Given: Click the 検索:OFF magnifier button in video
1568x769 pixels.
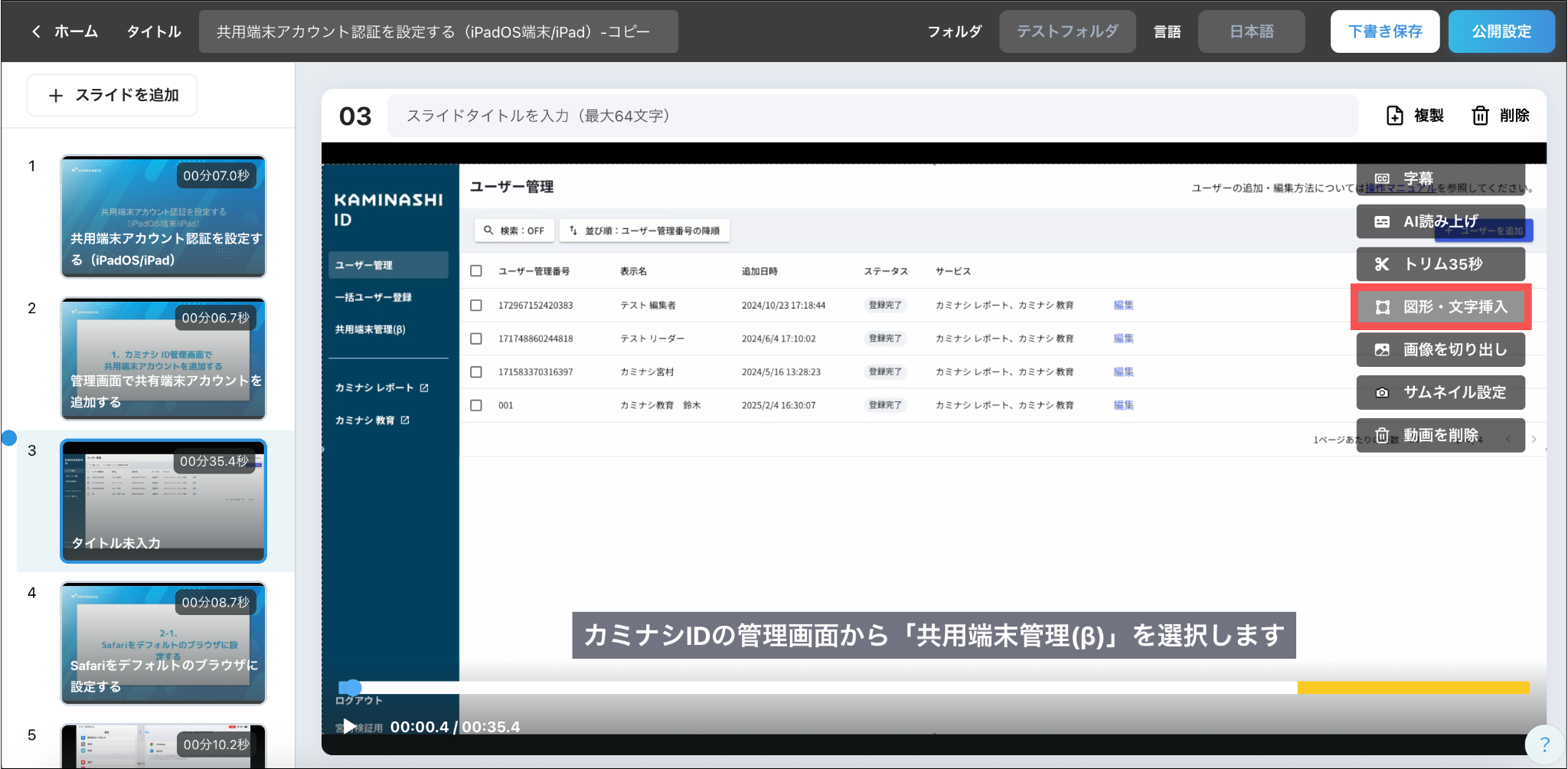Looking at the screenshot, I should (514, 231).
